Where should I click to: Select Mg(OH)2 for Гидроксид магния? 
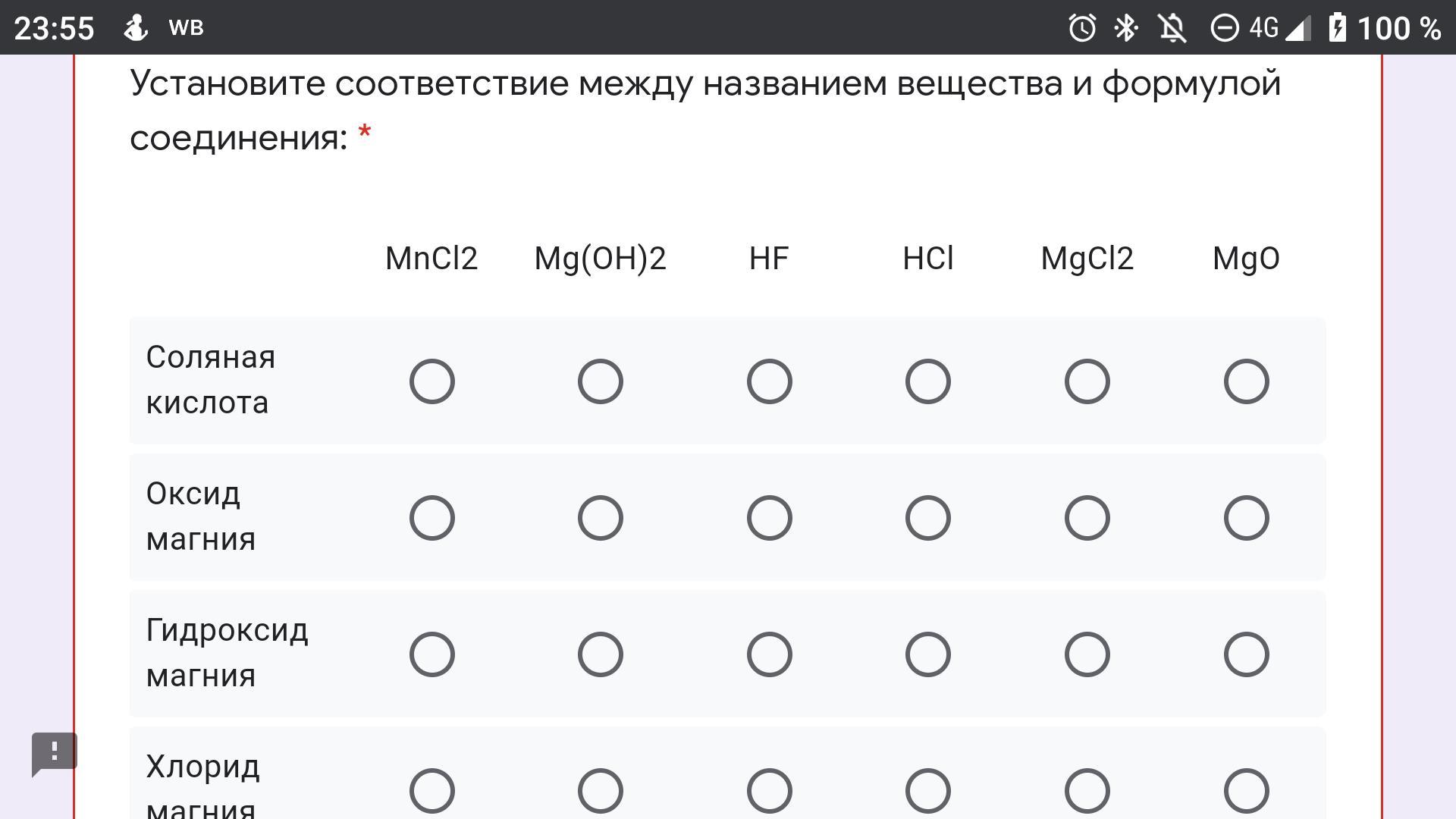(601, 654)
